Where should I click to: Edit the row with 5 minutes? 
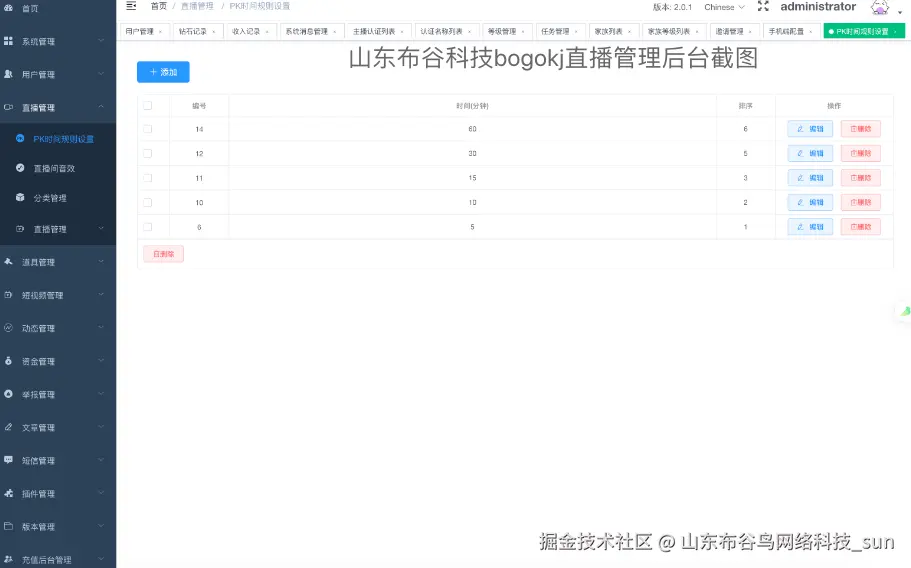pos(810,227)
